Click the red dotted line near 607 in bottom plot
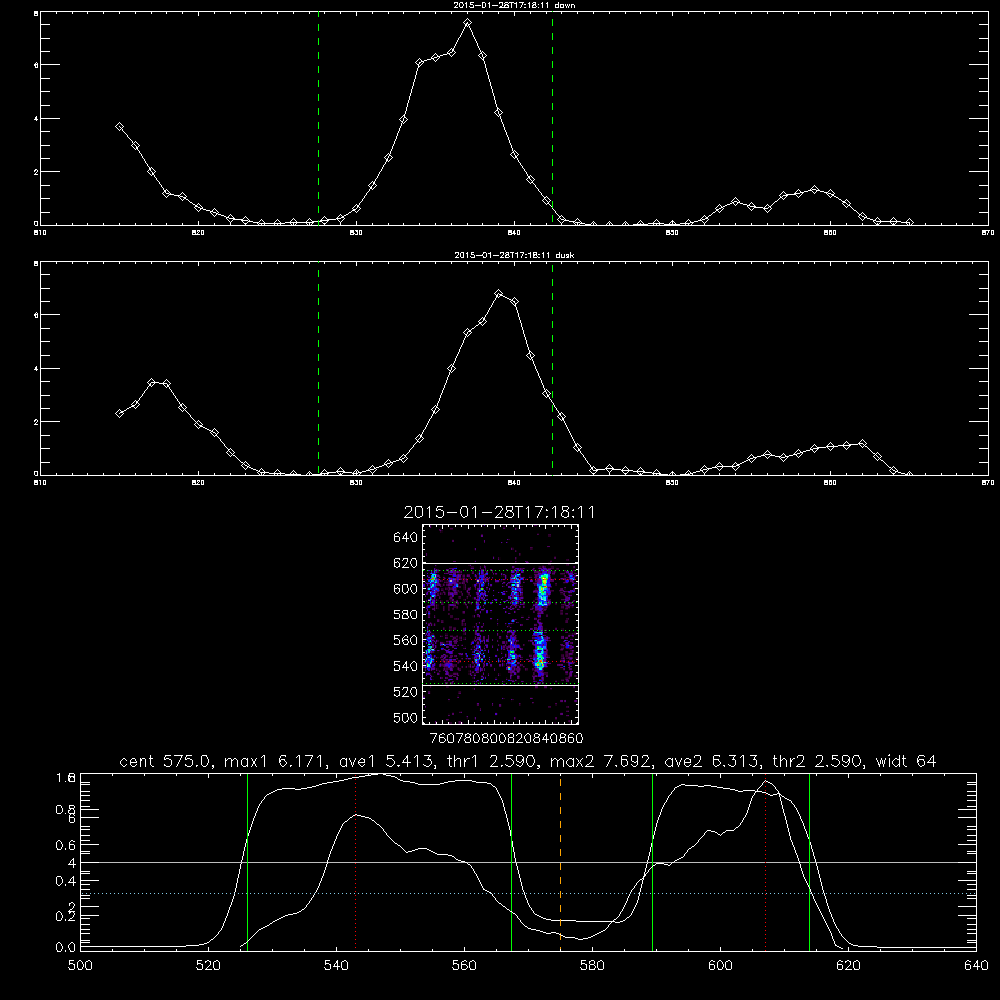The image size is (1000, 1000). pyautogui.click(x=765, y=862)
